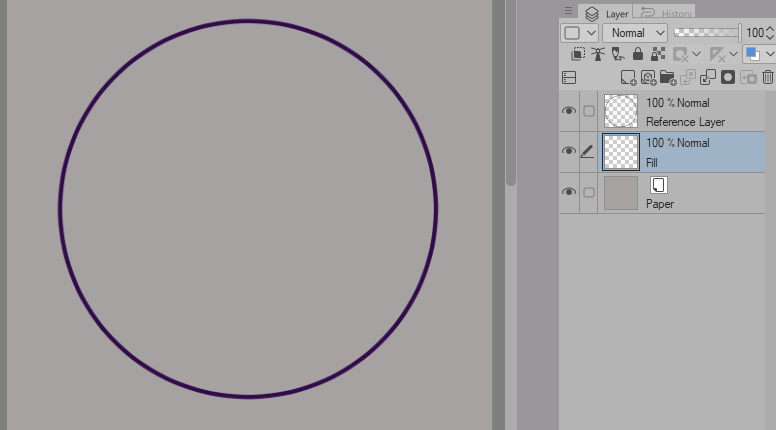Hide the Reference Layer via eye icon
This screenshot has width=776, height=430.
click(569, 110)
